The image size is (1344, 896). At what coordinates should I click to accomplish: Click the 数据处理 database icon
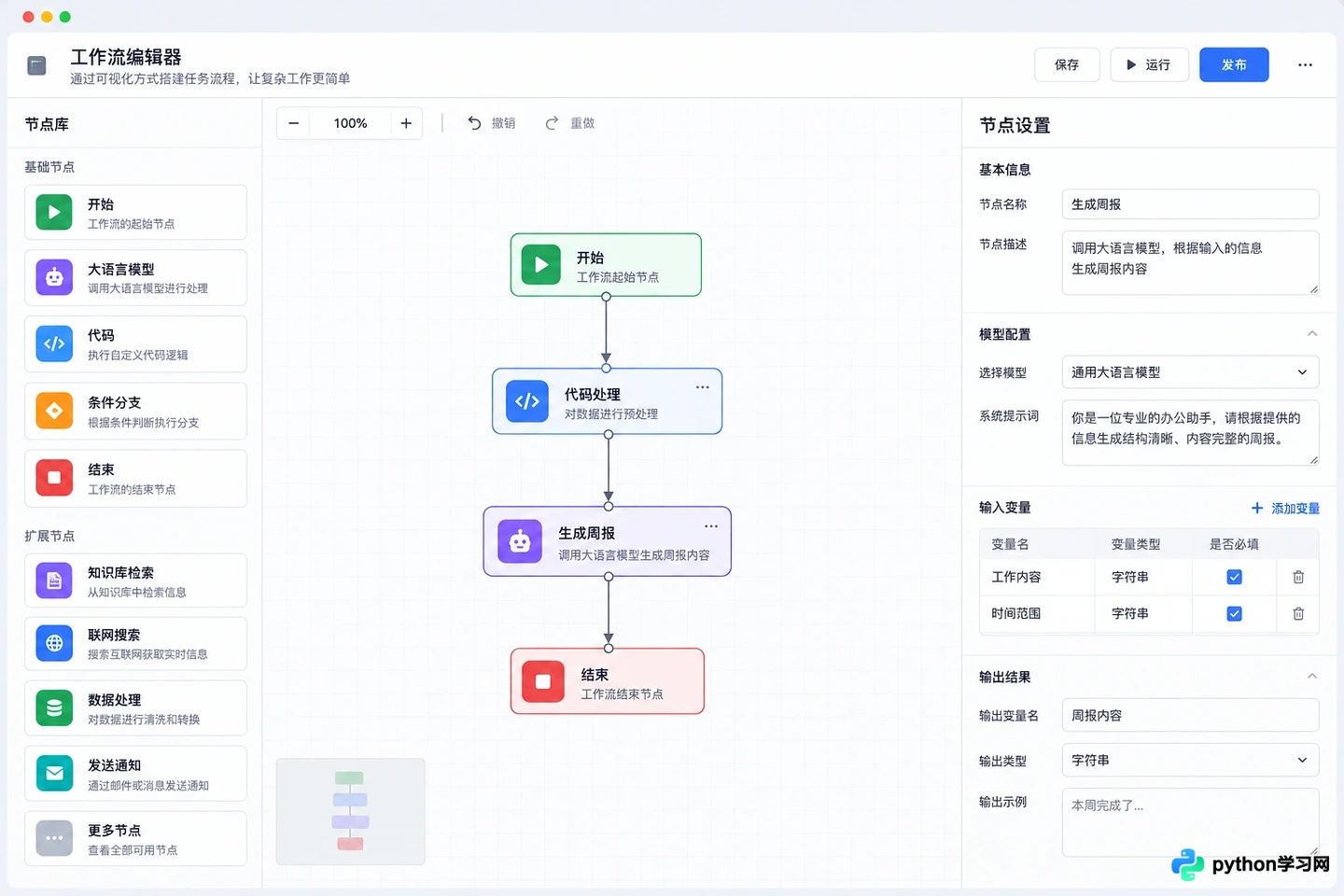tap(54, 707)
